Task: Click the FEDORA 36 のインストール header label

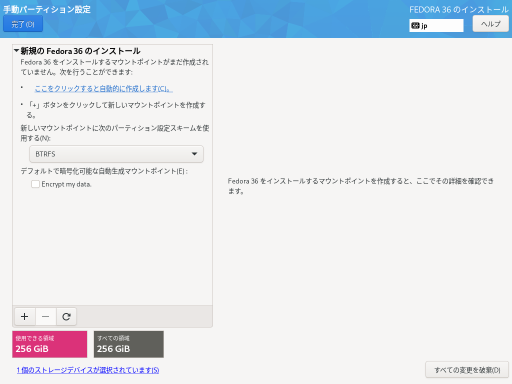Action: 459,10
